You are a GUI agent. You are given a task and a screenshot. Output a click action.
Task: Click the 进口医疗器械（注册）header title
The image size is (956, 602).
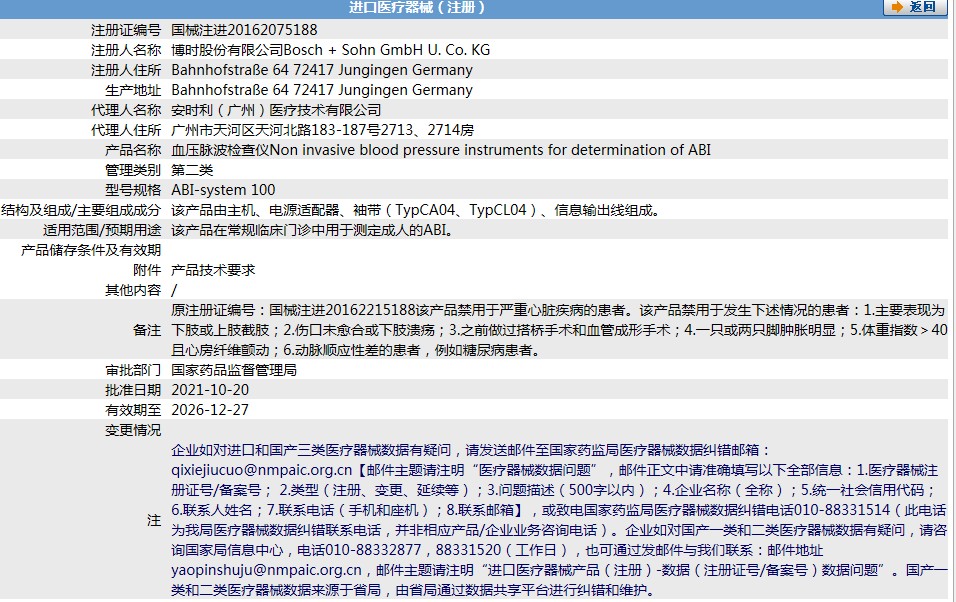(x=418, y=7)
